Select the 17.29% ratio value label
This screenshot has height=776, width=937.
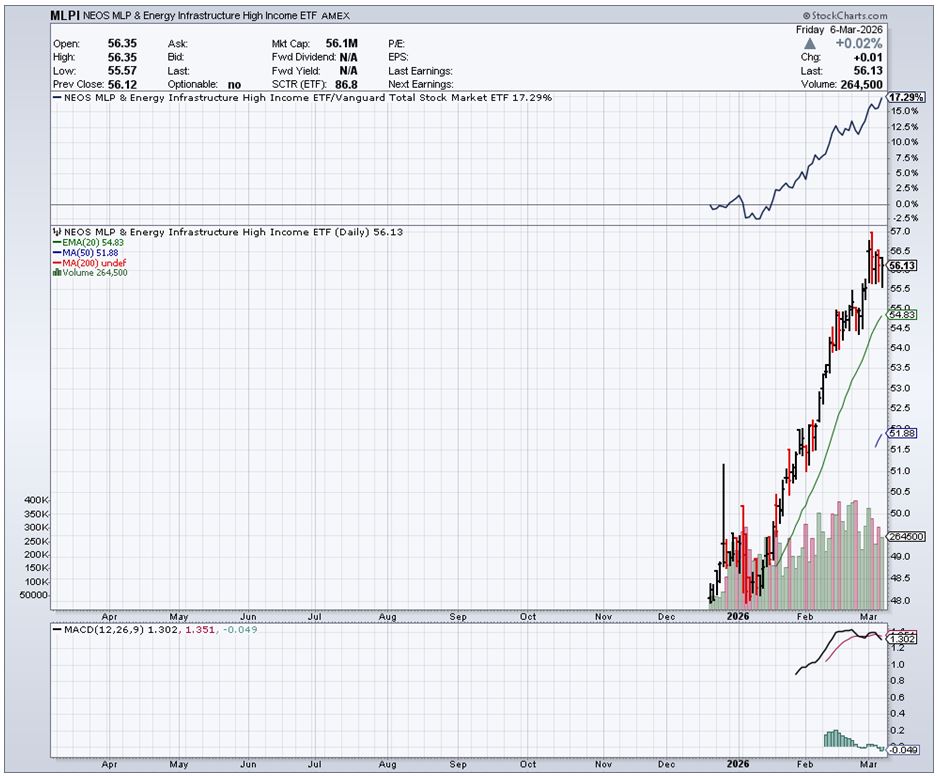point(908,97)
